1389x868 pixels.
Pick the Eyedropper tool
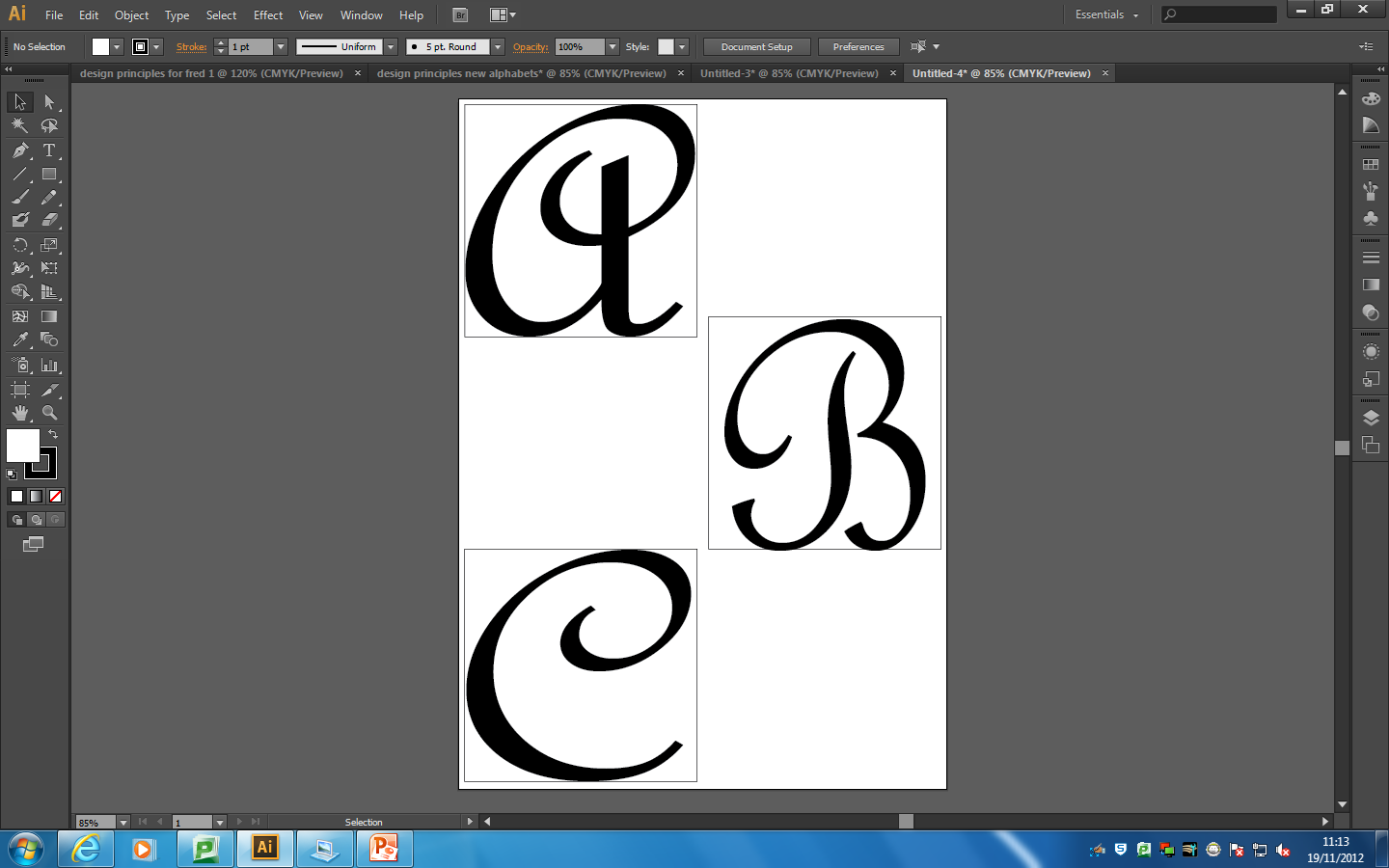tap(19, 339)
